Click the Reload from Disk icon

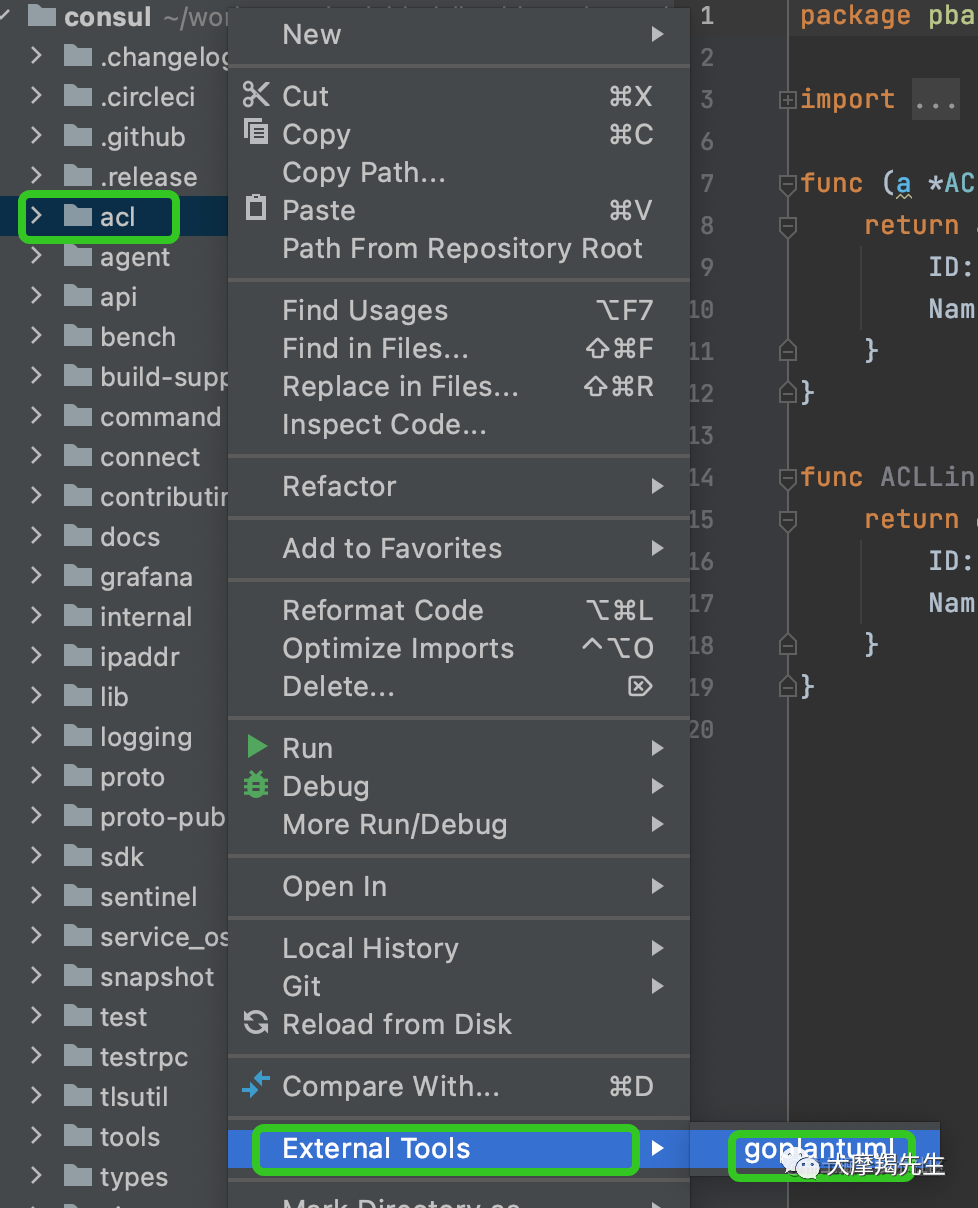256,1023
